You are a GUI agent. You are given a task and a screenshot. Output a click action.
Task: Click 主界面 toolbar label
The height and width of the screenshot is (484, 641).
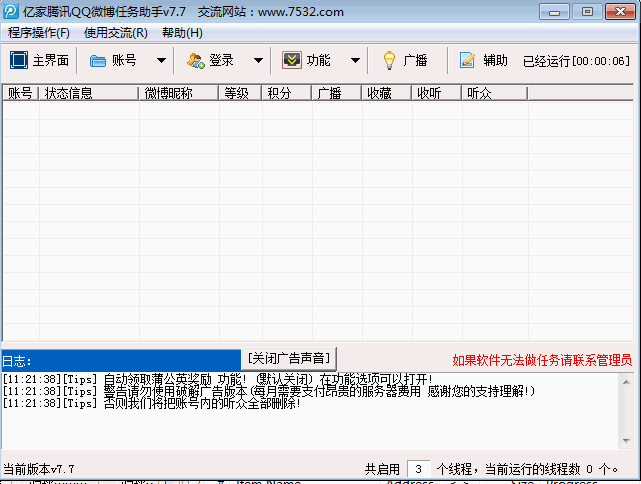51,60
